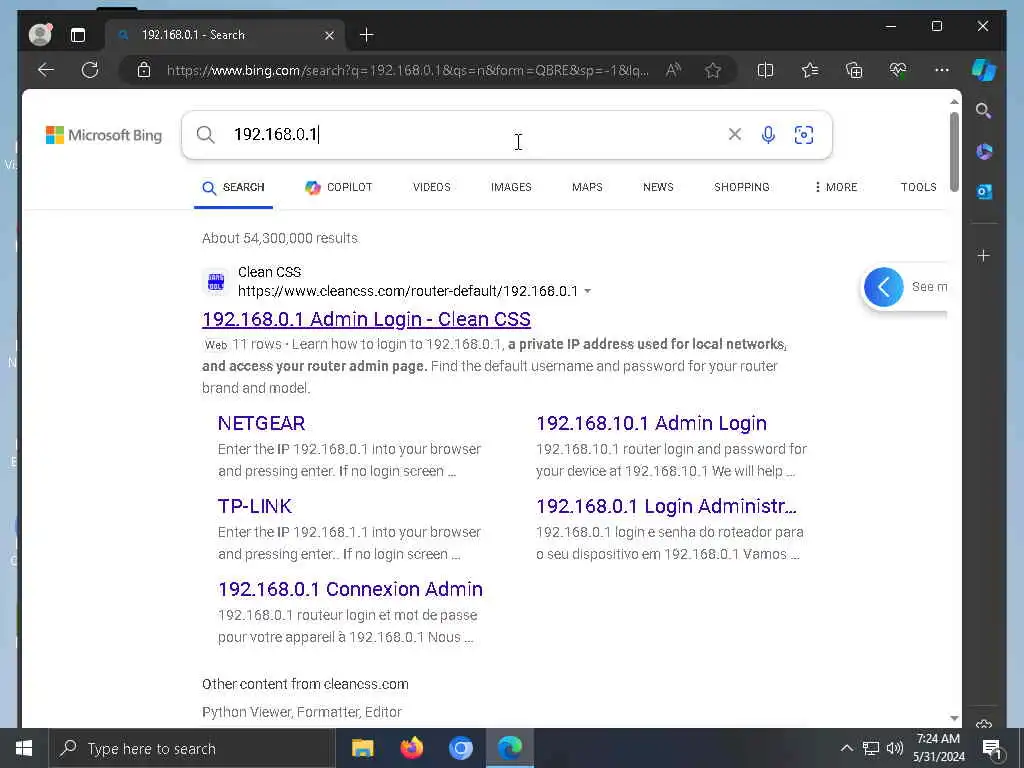Screen dimensions: 1024x768
Task: Open the Read aloud icon
Action: (x=673, y=70)
